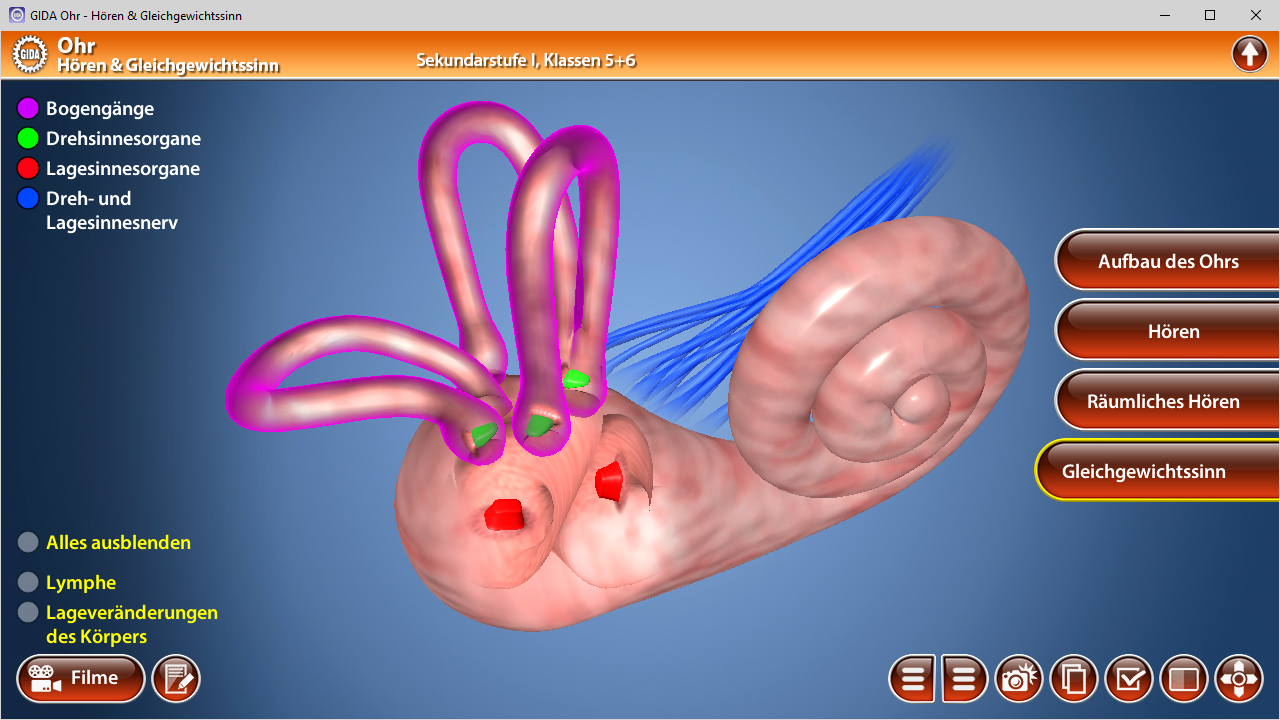
Task: Go to Räumliches Hören section
Action: pos(1163,401)
